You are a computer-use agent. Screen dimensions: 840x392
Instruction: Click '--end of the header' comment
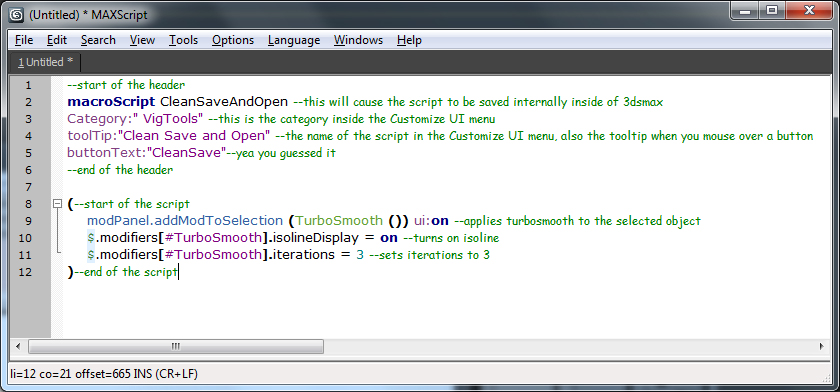click(120, 170)
